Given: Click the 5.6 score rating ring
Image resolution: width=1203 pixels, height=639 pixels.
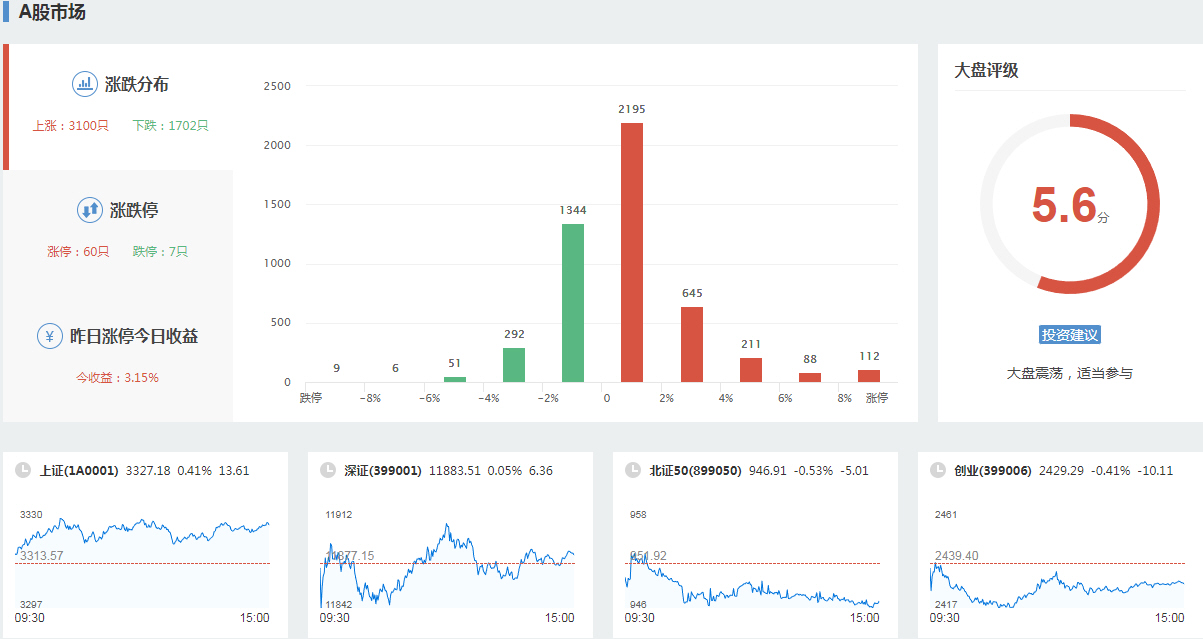Looking at the screenshot, I should click(x=1069, y=204).
